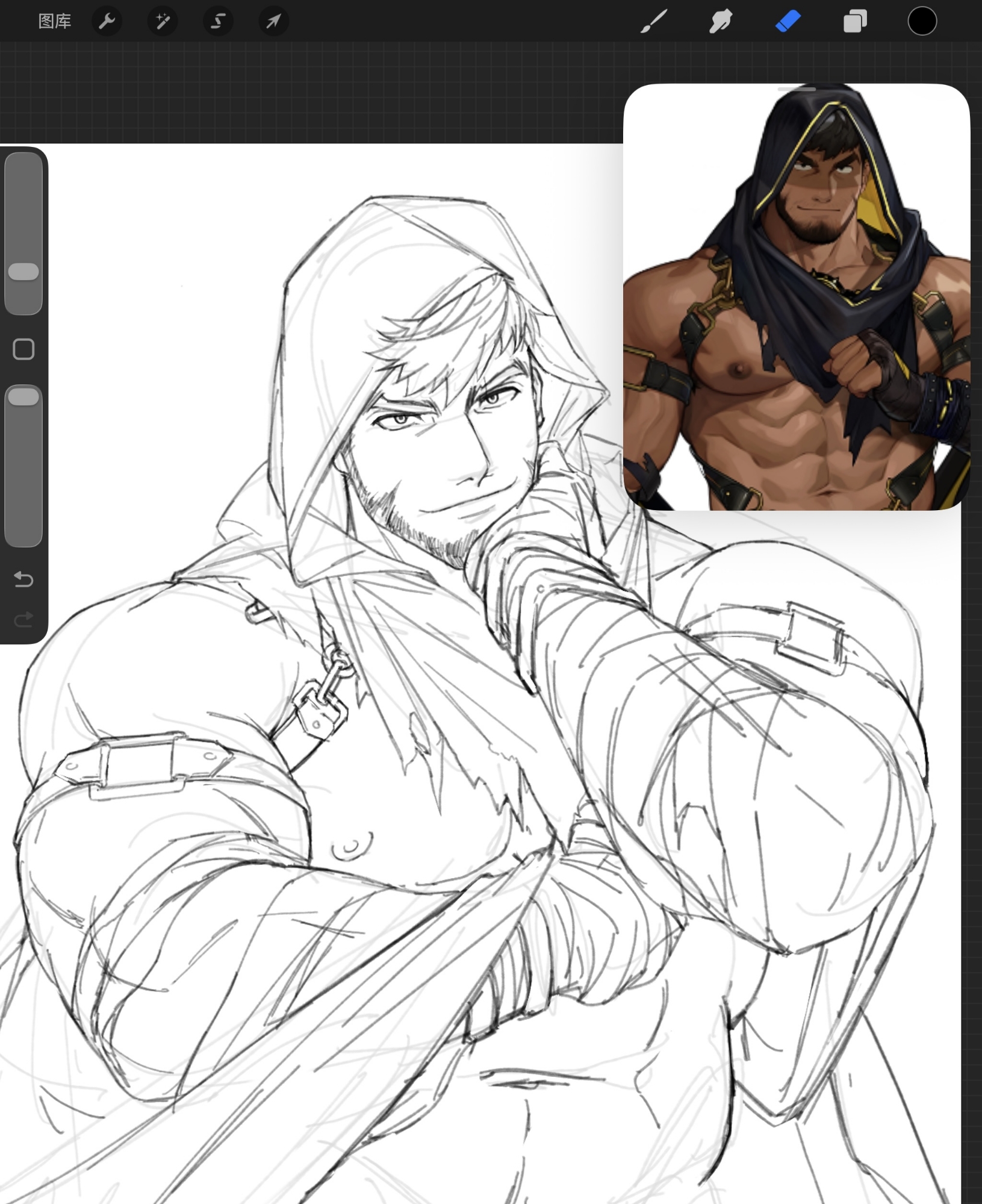982x1204 pixels.
Task: Open the Actions wrench menu
Action: point(107,22)
